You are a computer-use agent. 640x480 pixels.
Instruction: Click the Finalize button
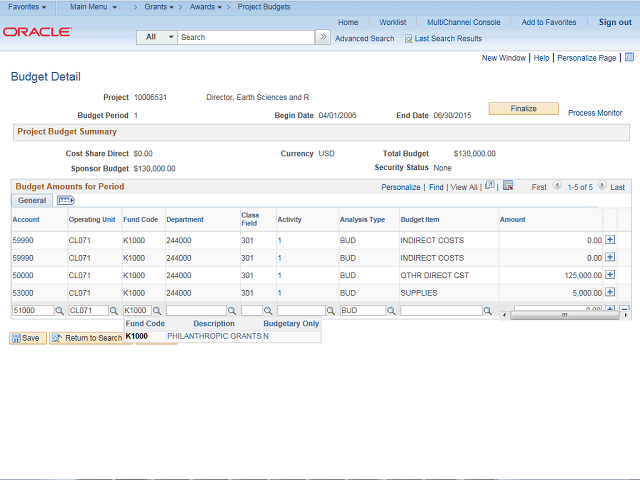(523, 108)
